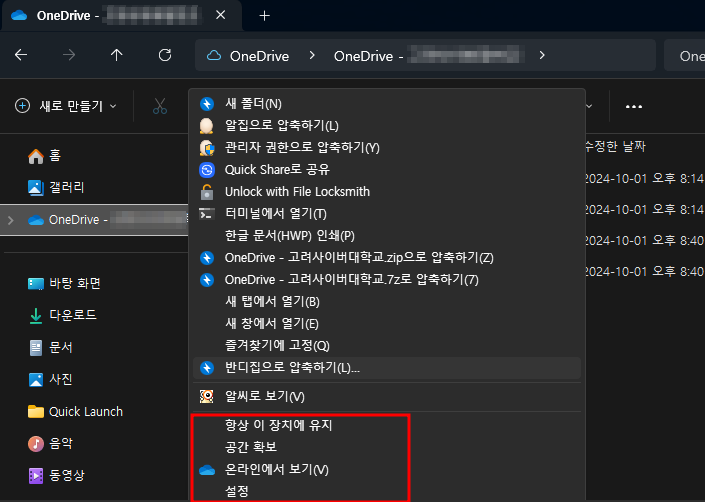Choose 터미널에서 열기(T)
The height and width of the screenshot is (502, 705).
(x=387, y=213)
